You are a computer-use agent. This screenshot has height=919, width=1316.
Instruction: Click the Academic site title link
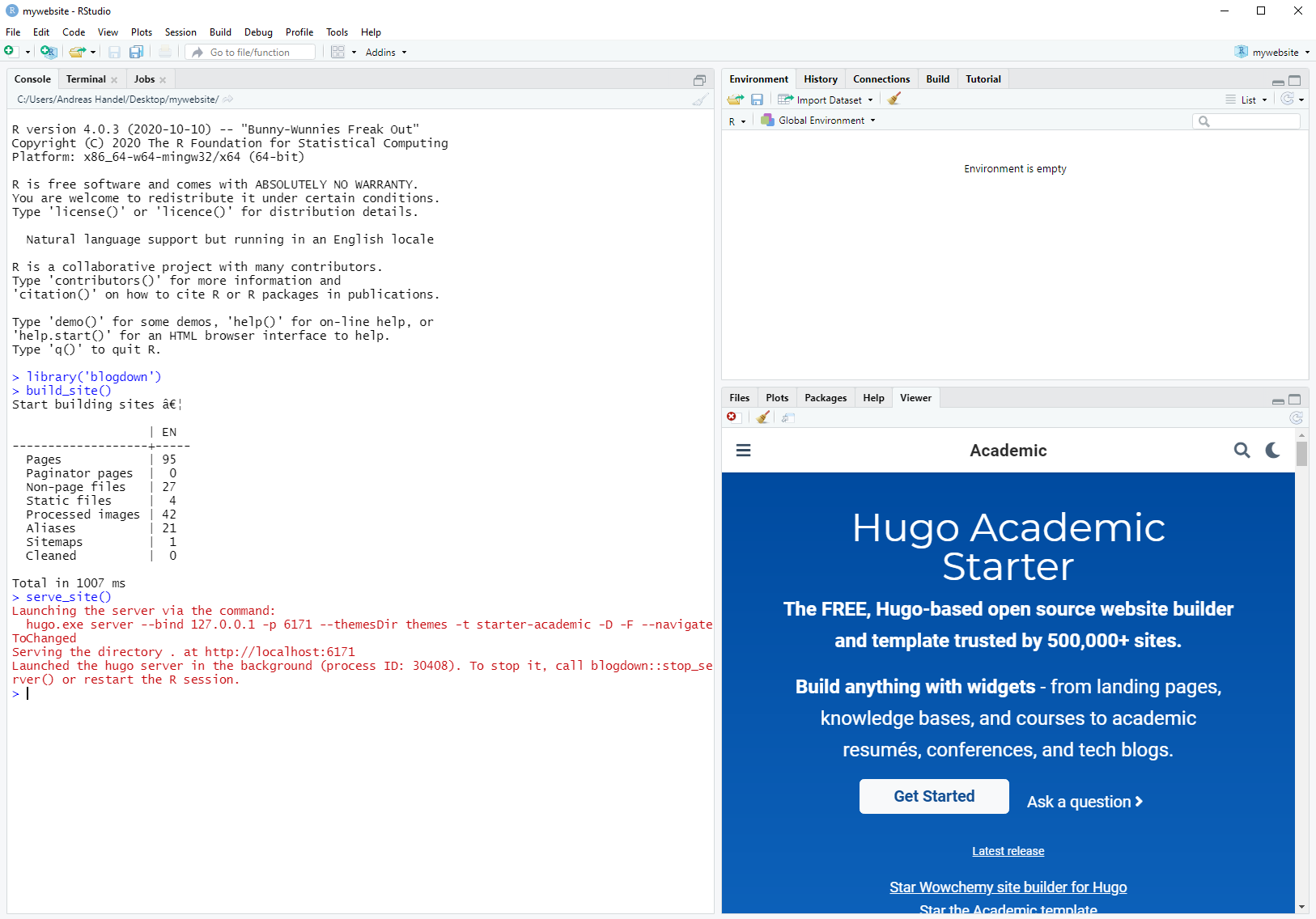pos(1008,451)
